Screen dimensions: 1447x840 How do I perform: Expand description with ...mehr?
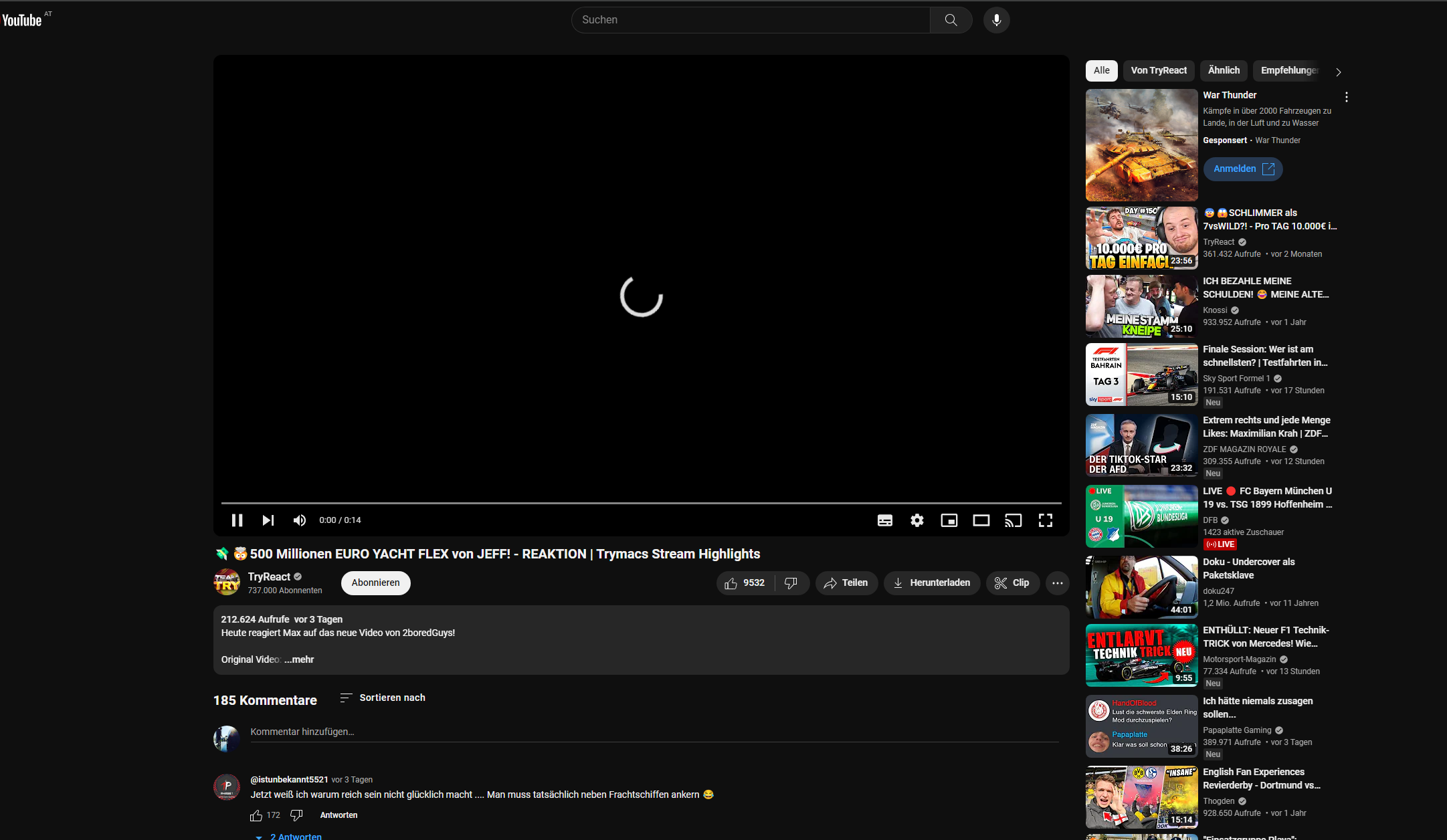tap(299, 659)
